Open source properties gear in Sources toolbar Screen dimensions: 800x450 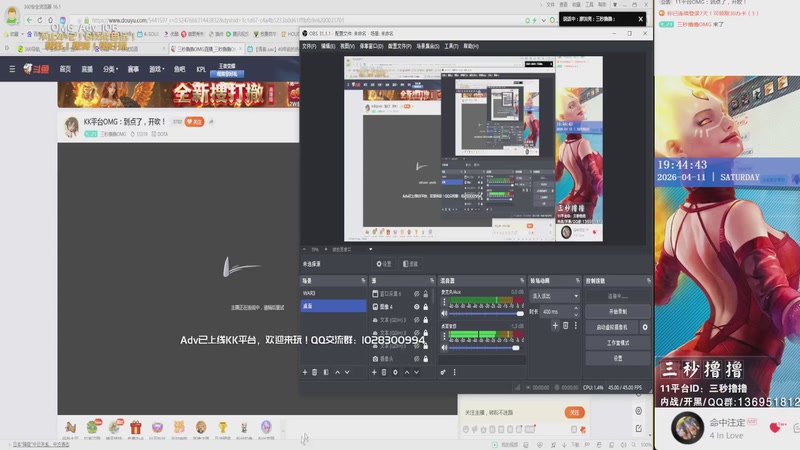pos(395,372)
